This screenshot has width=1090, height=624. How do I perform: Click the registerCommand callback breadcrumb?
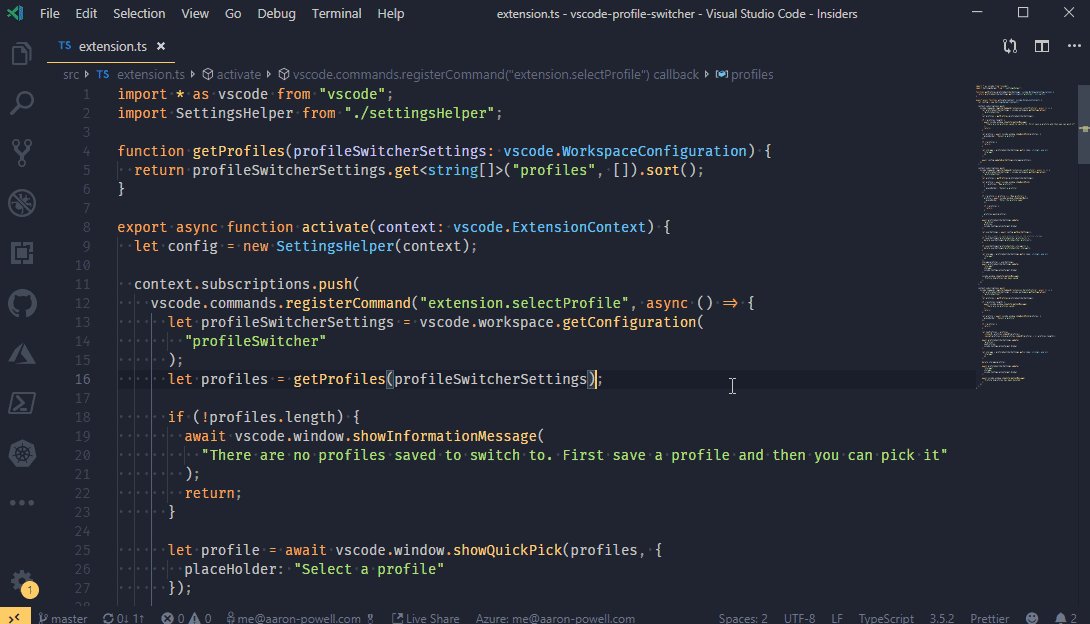point(489,74)
